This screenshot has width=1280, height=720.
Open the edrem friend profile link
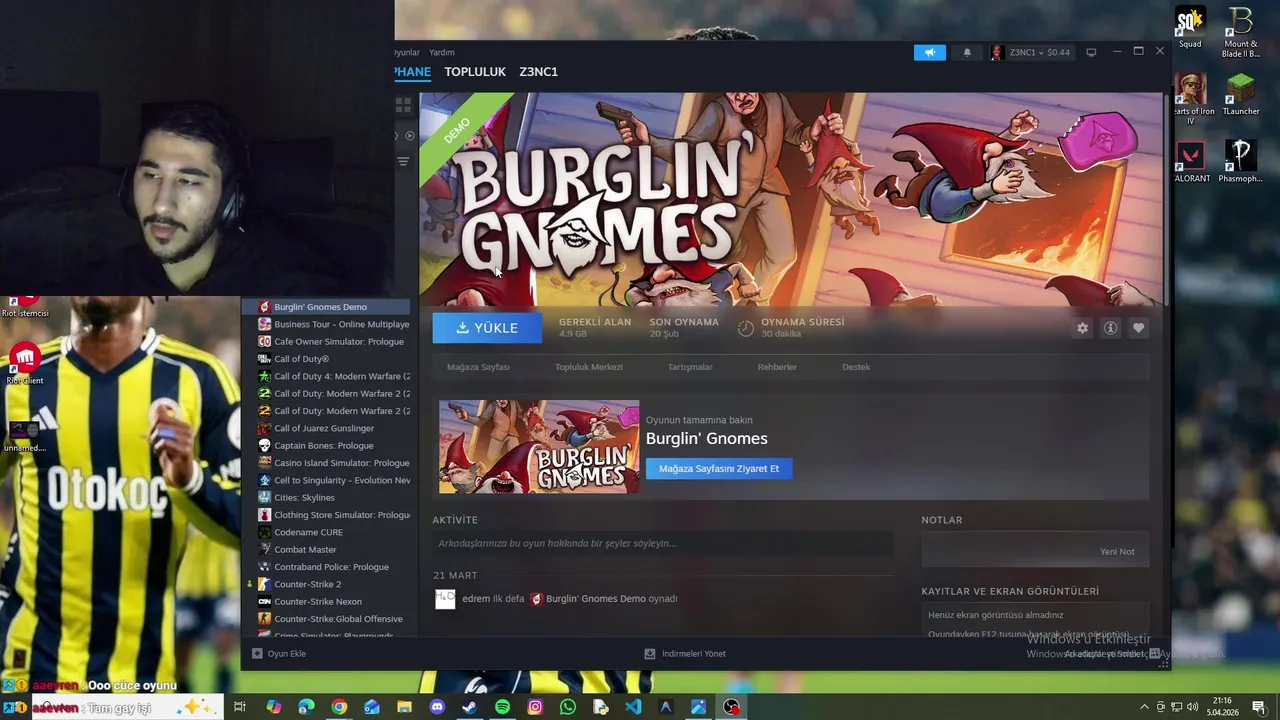point(476,599)
